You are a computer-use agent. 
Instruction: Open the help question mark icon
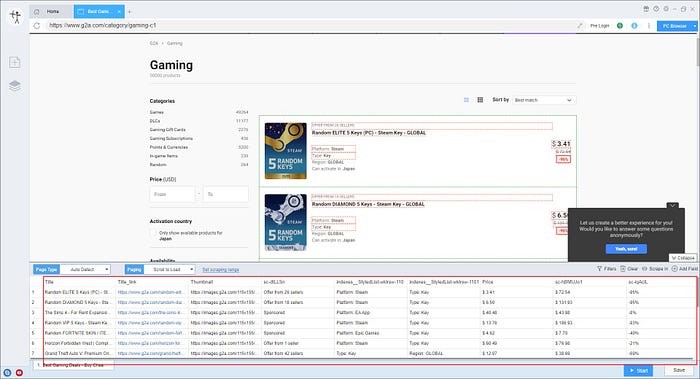coord(656,9)
